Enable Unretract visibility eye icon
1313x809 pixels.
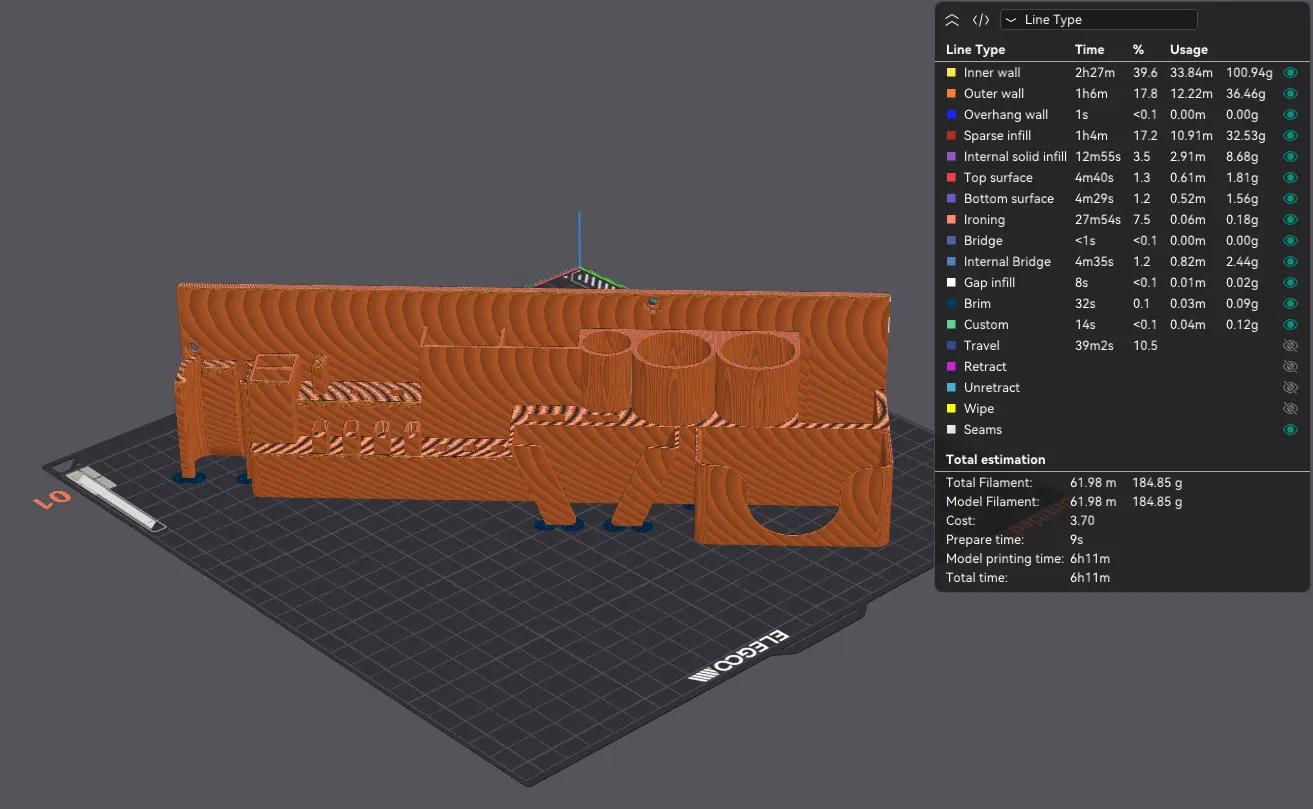(x=1290, y=388)
